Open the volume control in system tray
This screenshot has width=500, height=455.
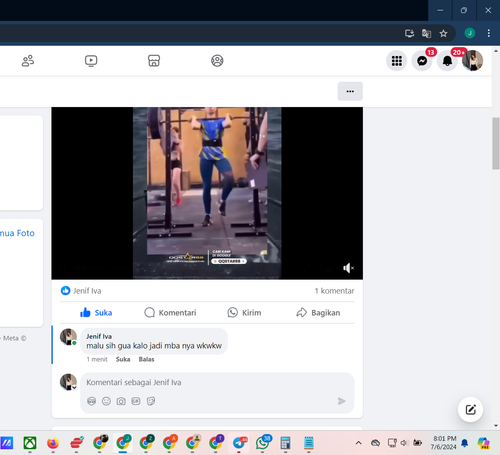point(404,443)
